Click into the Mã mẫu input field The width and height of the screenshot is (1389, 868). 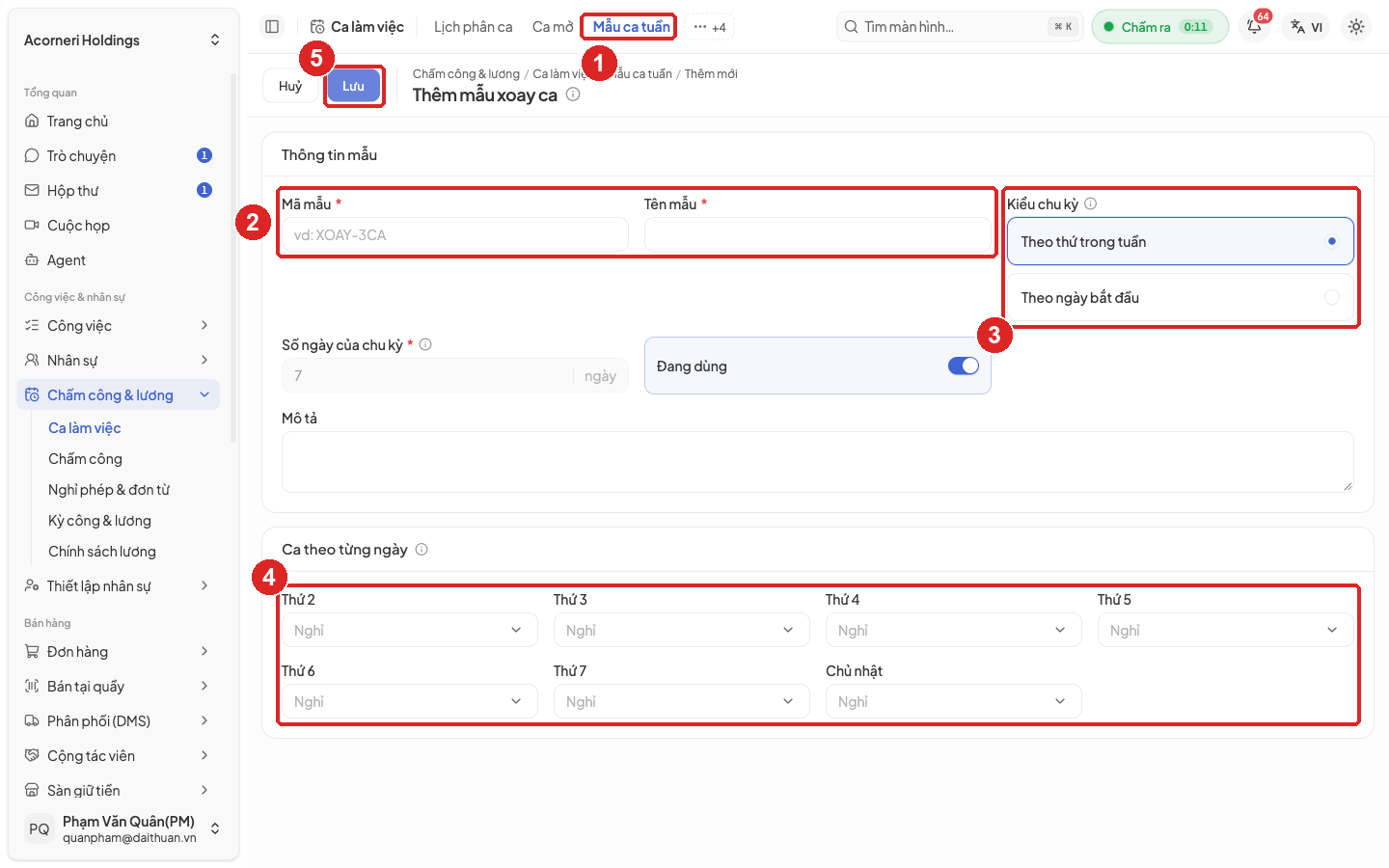point(455,234)
